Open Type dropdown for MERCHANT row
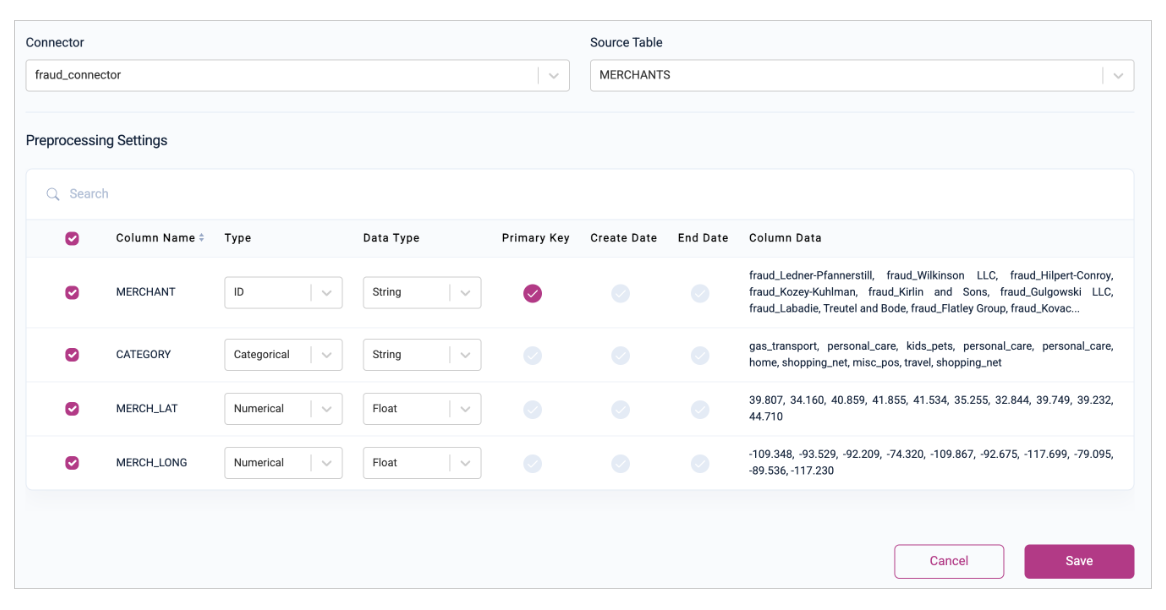The width and height of the screenshot is (1166, 610). [283, 292]
